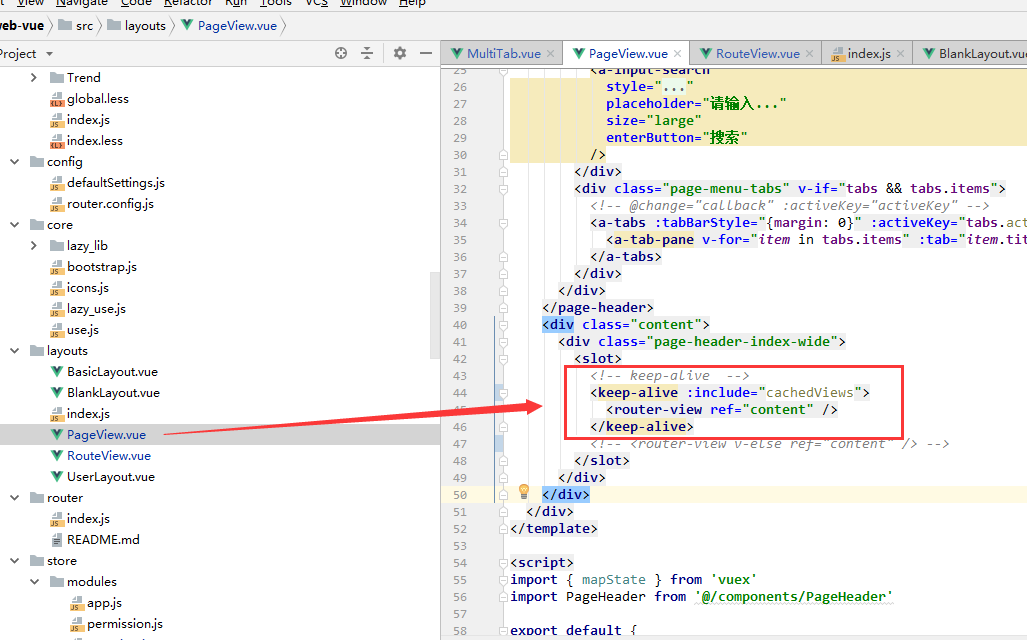The width and height of the screenshot is (1027, 640).
Task: Collapse the router folder in project tree
Action: pyautogui.click(x=14, y=497)
